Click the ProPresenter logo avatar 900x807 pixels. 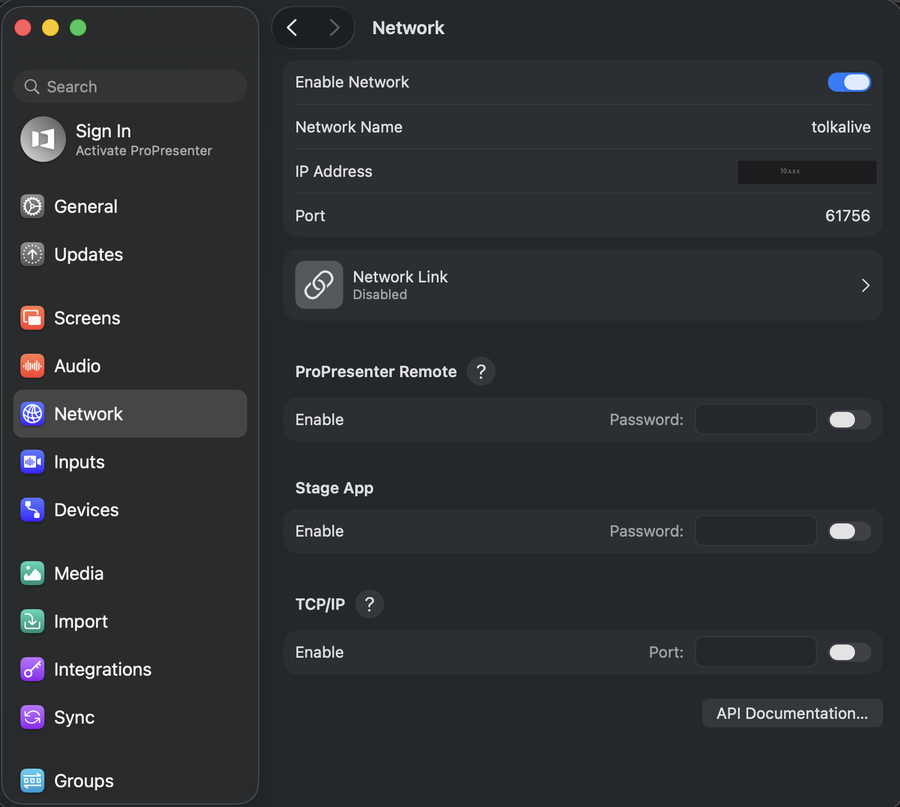tap(43, 139)
